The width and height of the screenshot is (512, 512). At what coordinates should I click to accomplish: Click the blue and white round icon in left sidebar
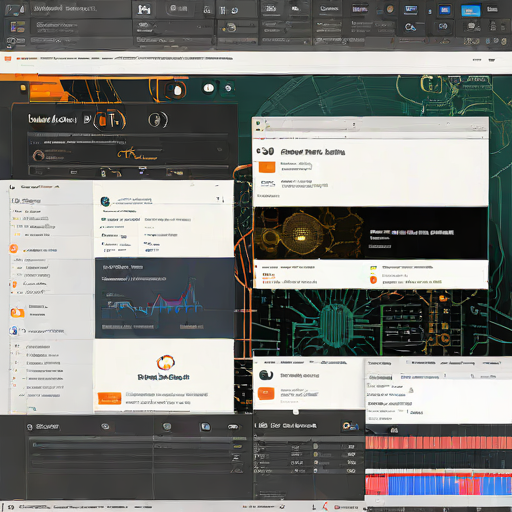pyautogui.click(x=13, y=330)
